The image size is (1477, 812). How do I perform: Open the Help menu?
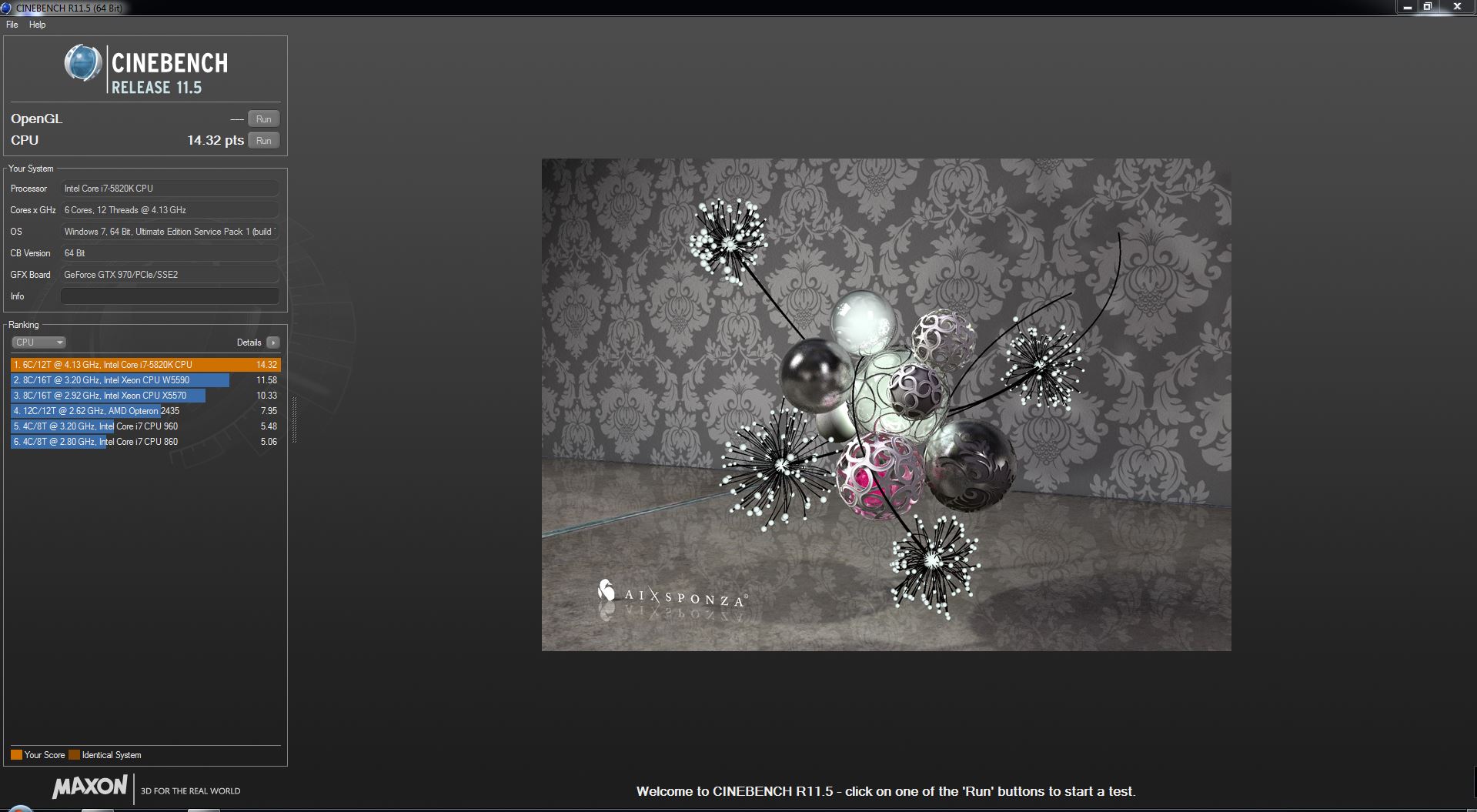pos(38,25)
